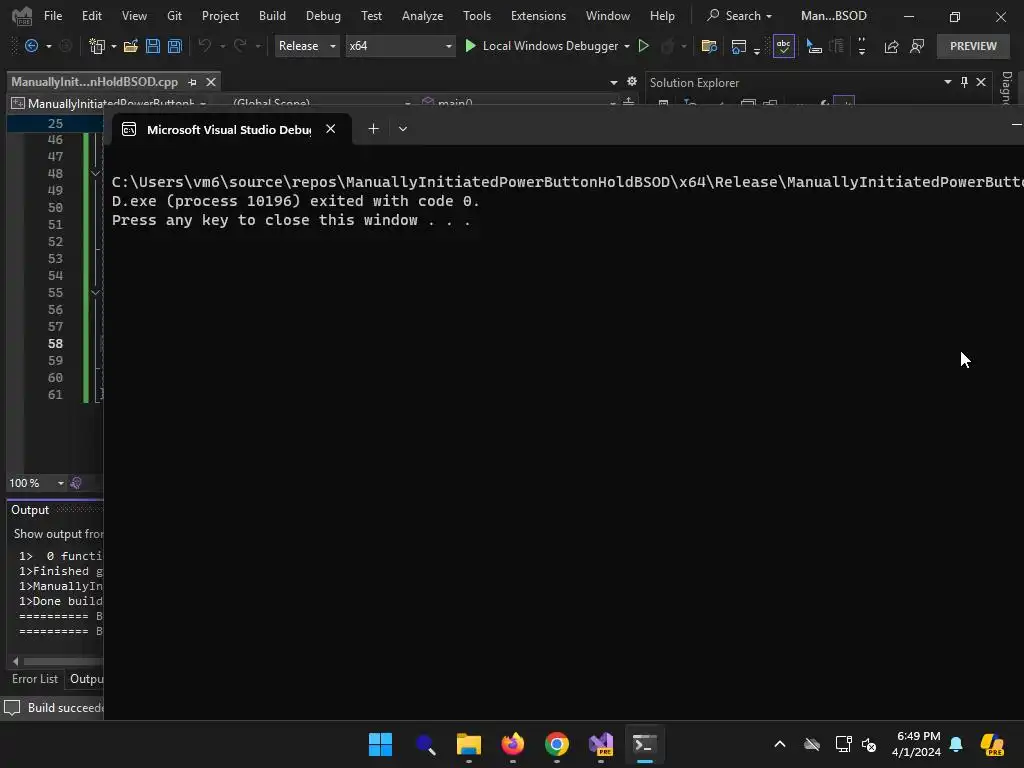
Task: Start Without Debugging using hollow play icon
Action: pyautogui.click(x=643, y=46)
